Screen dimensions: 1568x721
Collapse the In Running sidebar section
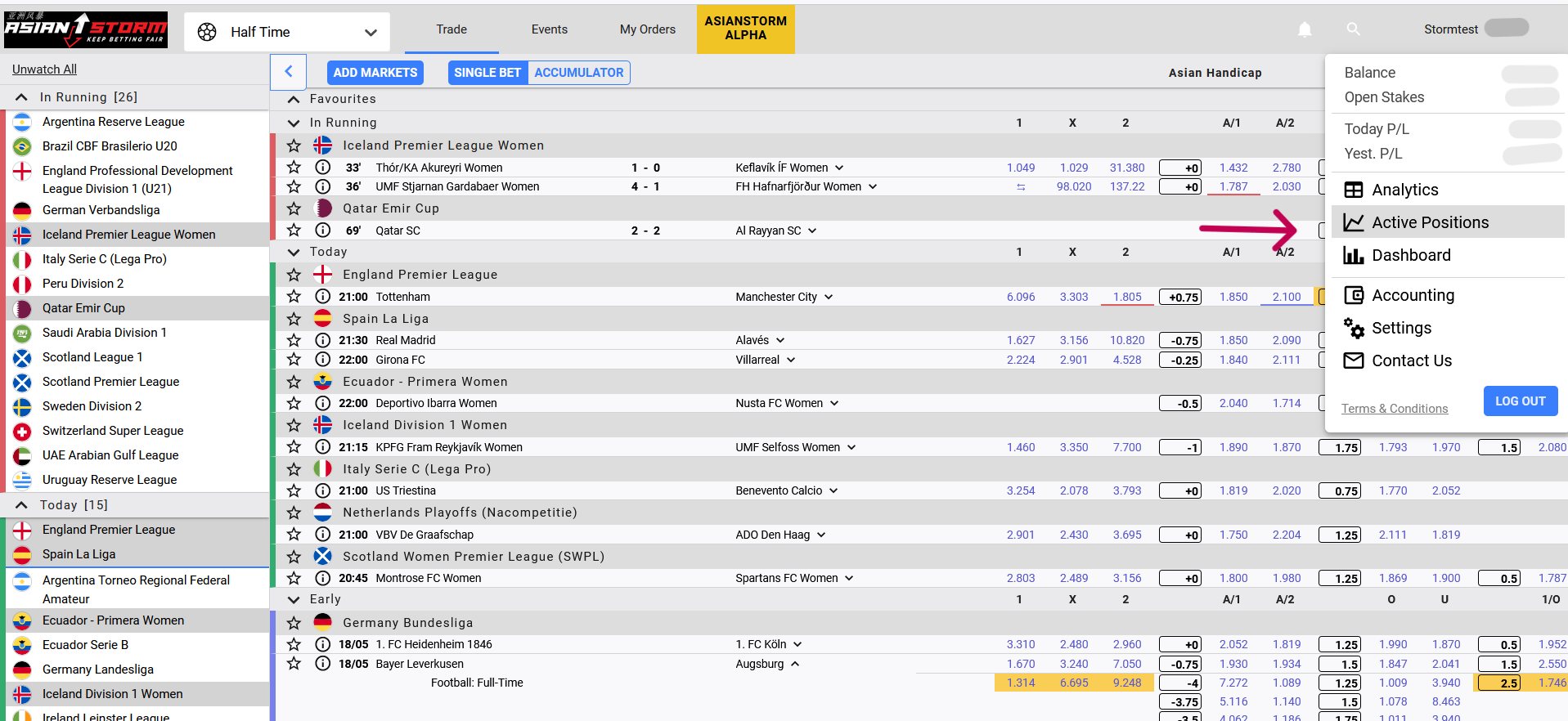coord(21,97)
